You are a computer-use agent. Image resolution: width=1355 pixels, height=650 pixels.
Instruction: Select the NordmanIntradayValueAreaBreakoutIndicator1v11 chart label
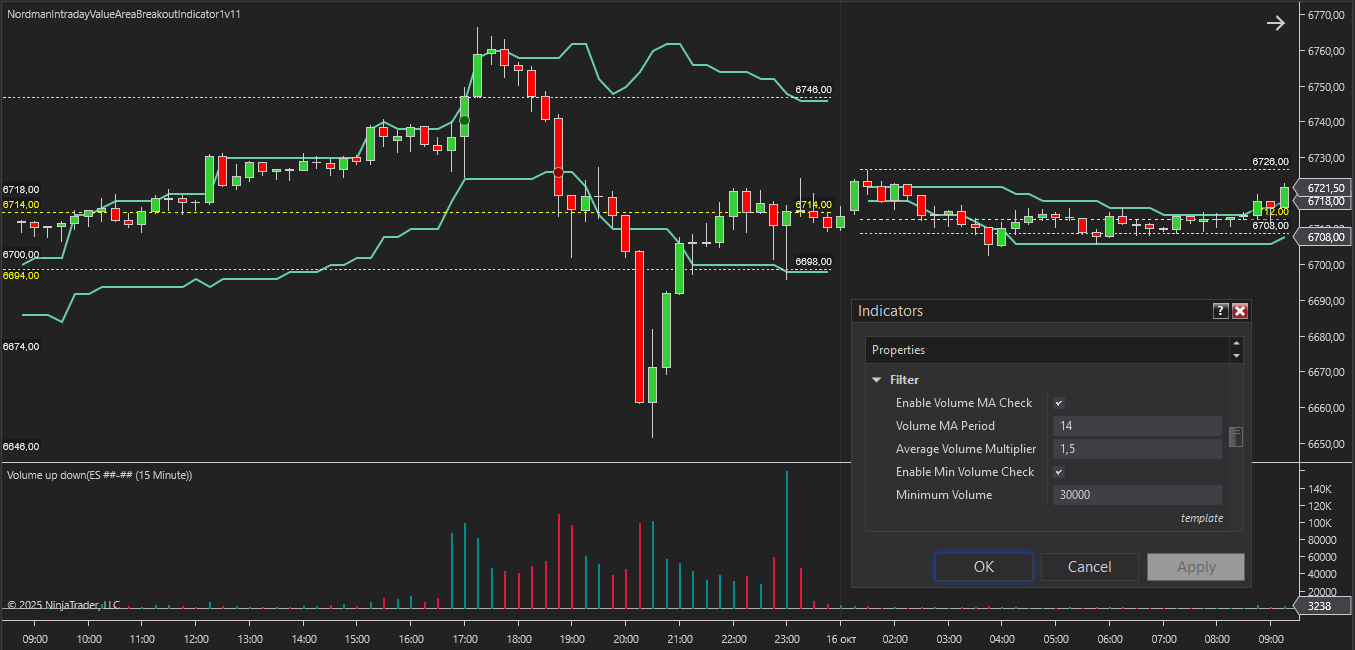click(x=123, y=15)
